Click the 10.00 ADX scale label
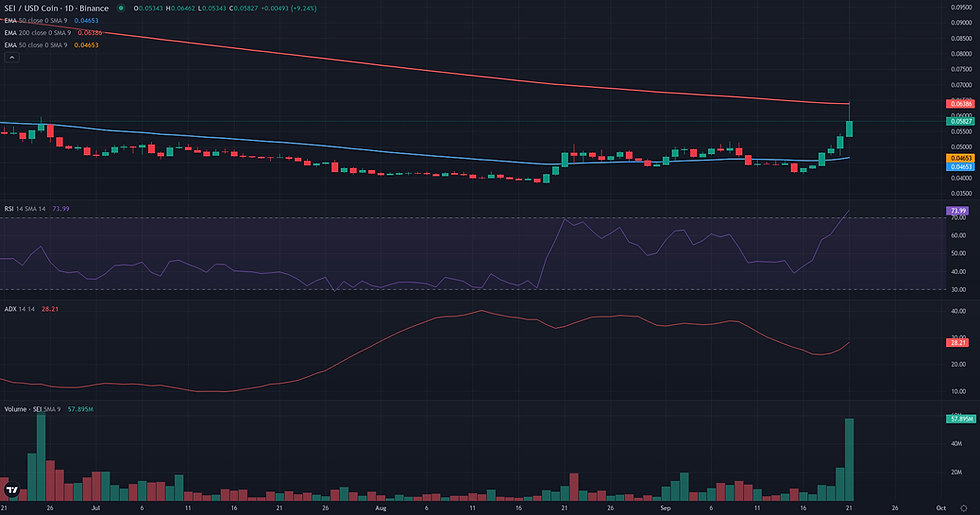This screenshot has width=980, height=515. [958, 391]
